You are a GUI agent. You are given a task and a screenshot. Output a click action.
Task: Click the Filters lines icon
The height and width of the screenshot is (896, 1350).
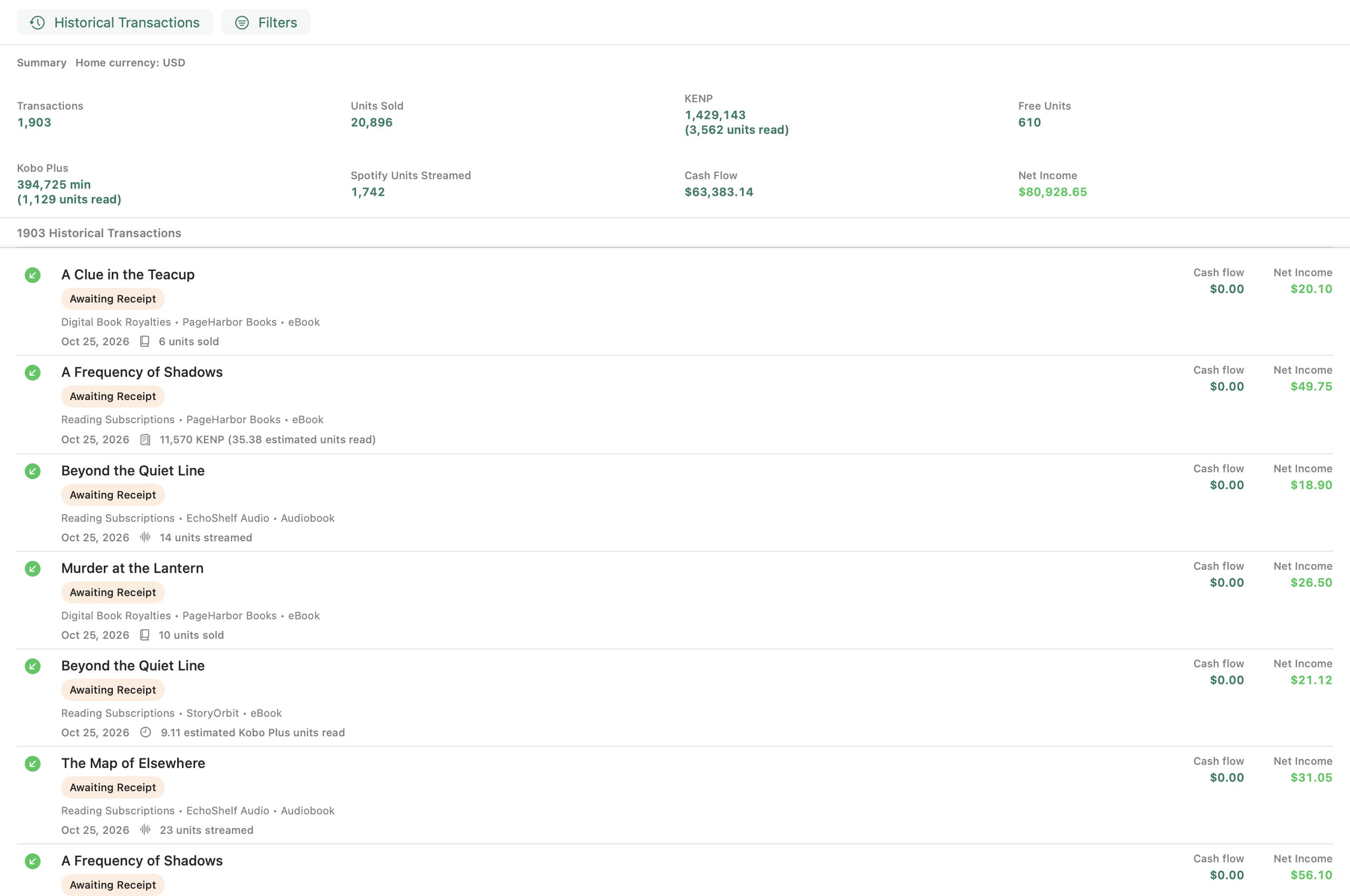coord(242,22)
